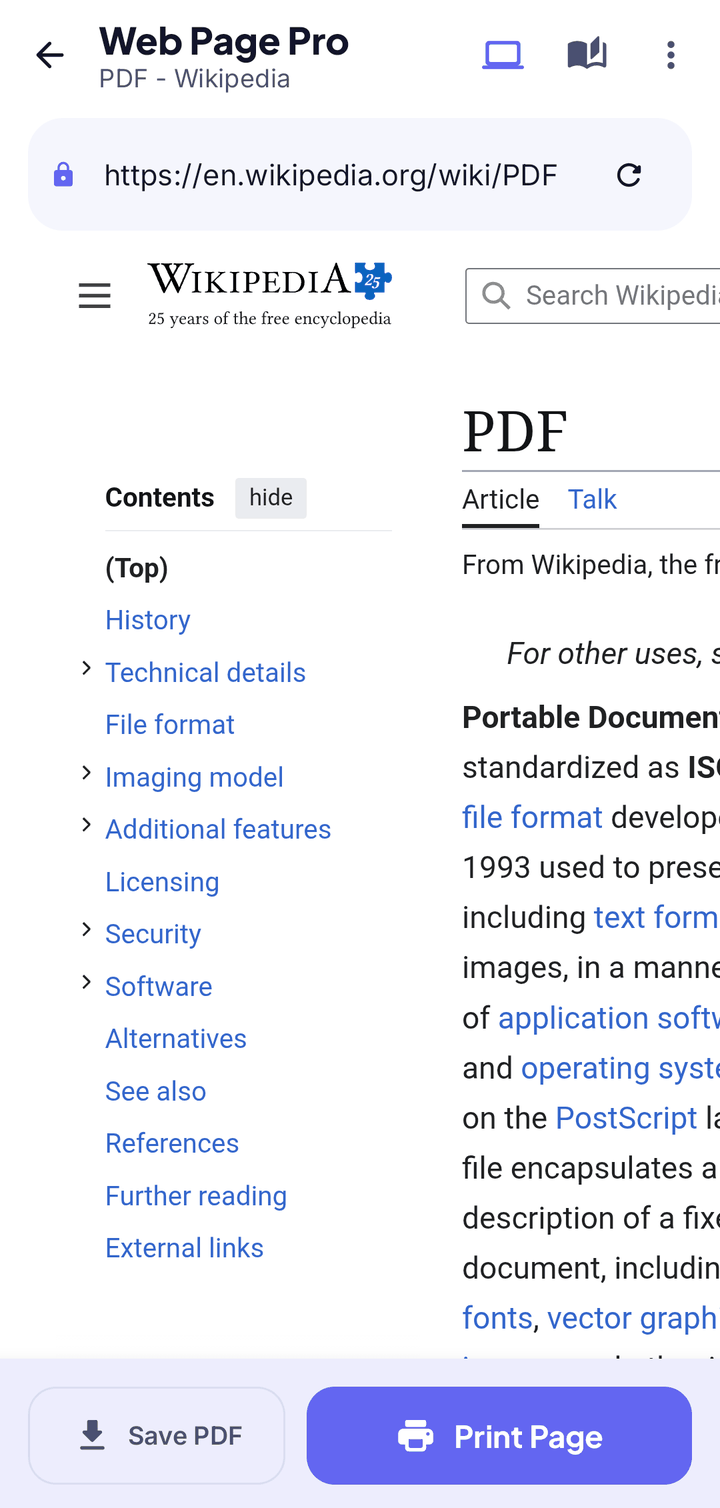Viewport: 720px width, 1508px height.
Task: Go to Additional features section
Action: point(218,829)
